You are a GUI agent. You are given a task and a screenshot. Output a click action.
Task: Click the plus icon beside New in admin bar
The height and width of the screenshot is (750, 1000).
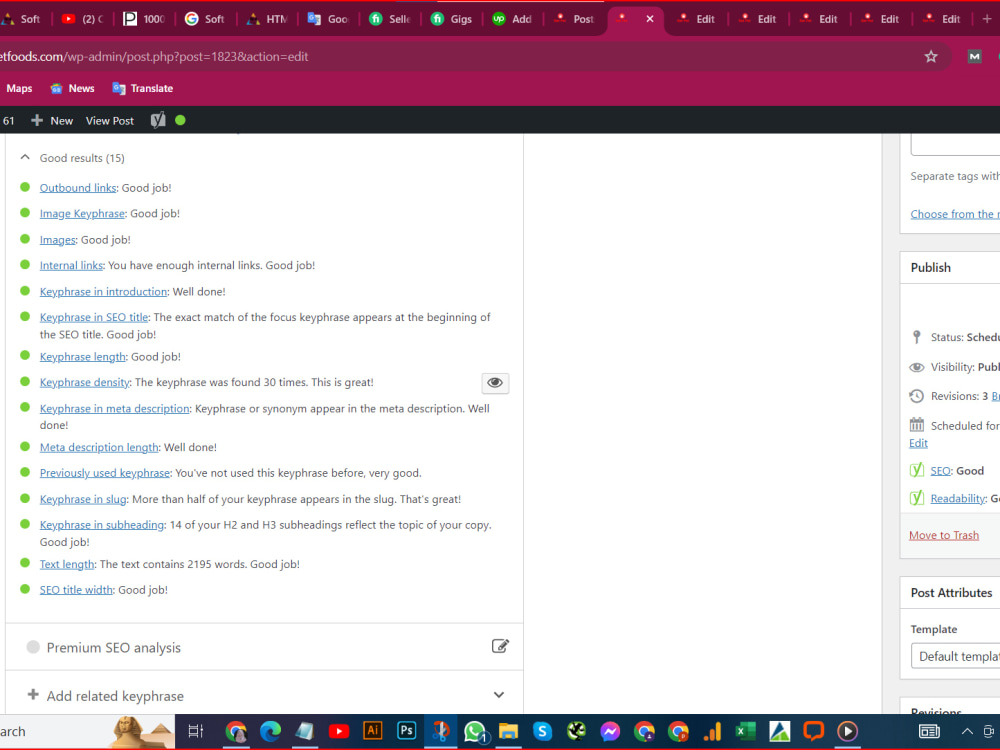tap(37, 120)
